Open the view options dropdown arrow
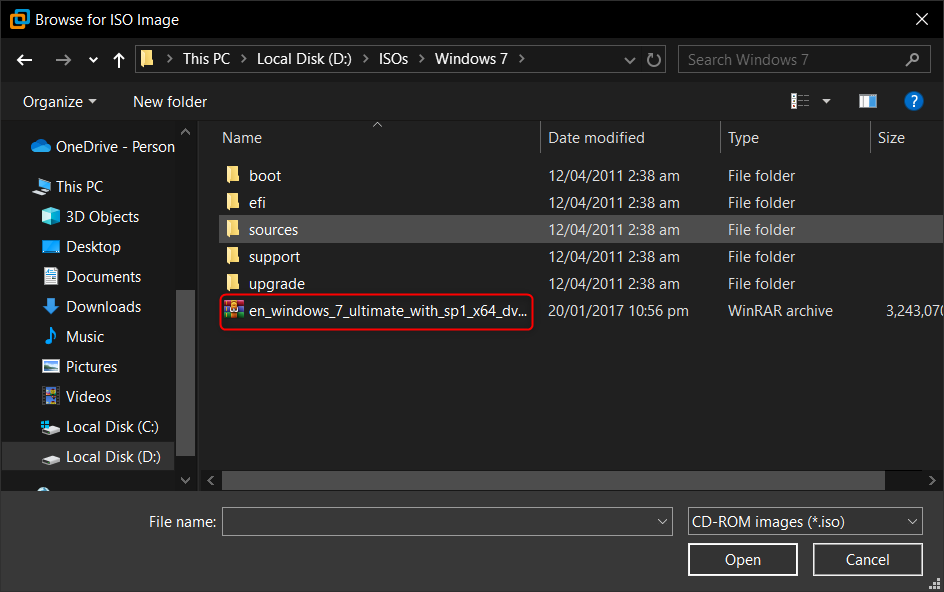944x592 pixels. [x=826, y=101]
